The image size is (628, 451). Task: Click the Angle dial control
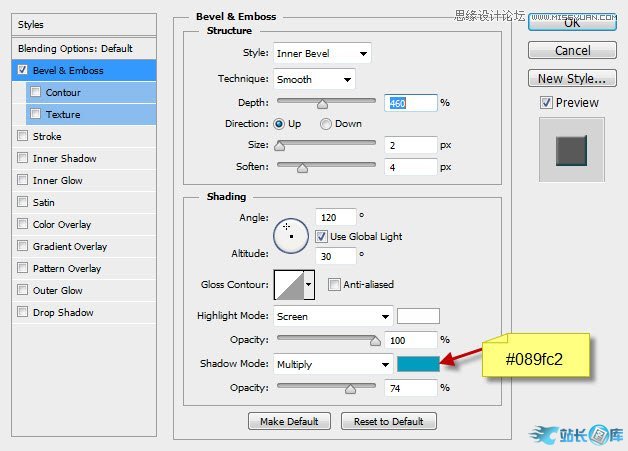click(x=288, y=236)
